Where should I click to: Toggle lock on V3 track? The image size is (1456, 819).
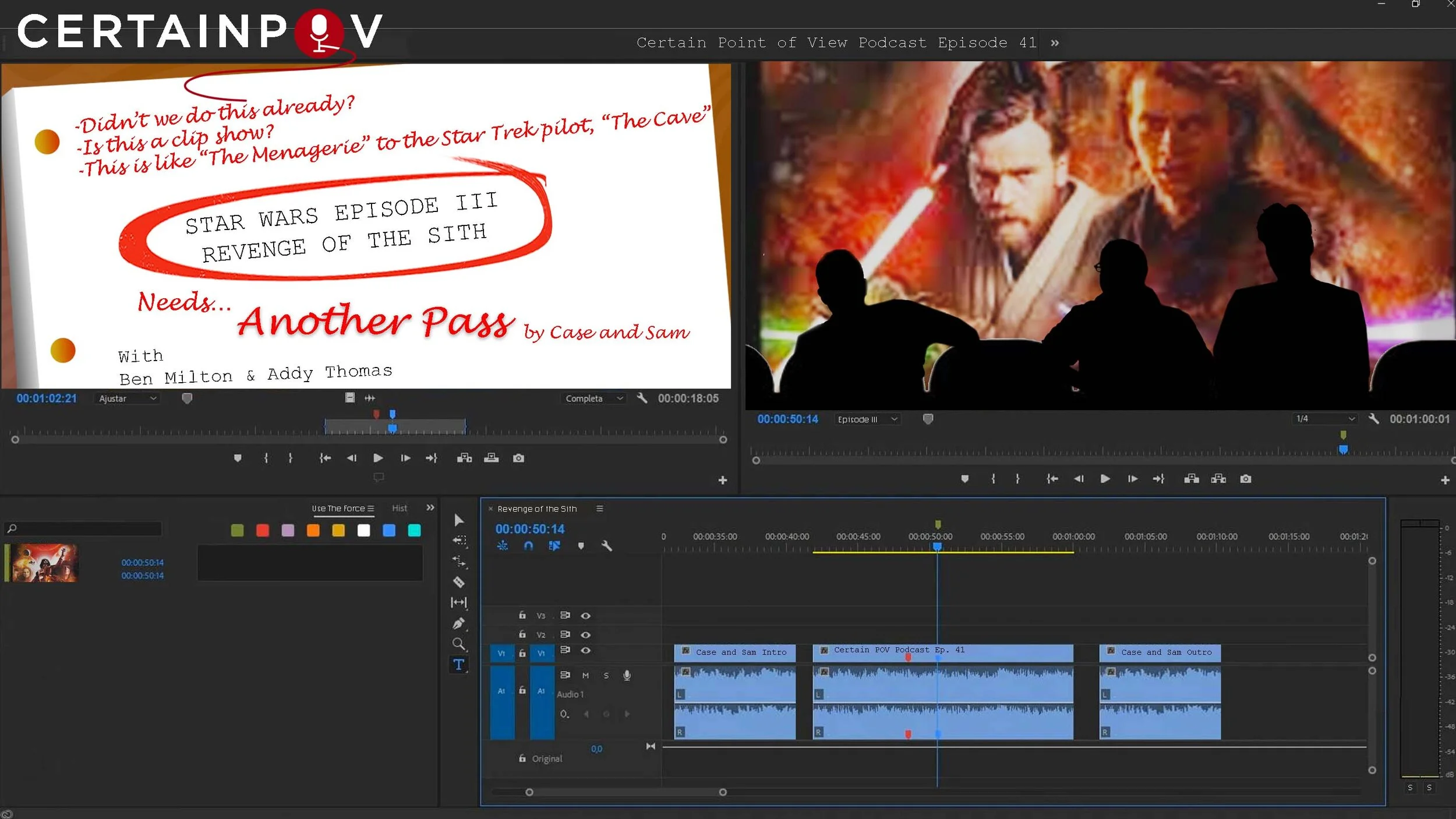click(522, 615)
